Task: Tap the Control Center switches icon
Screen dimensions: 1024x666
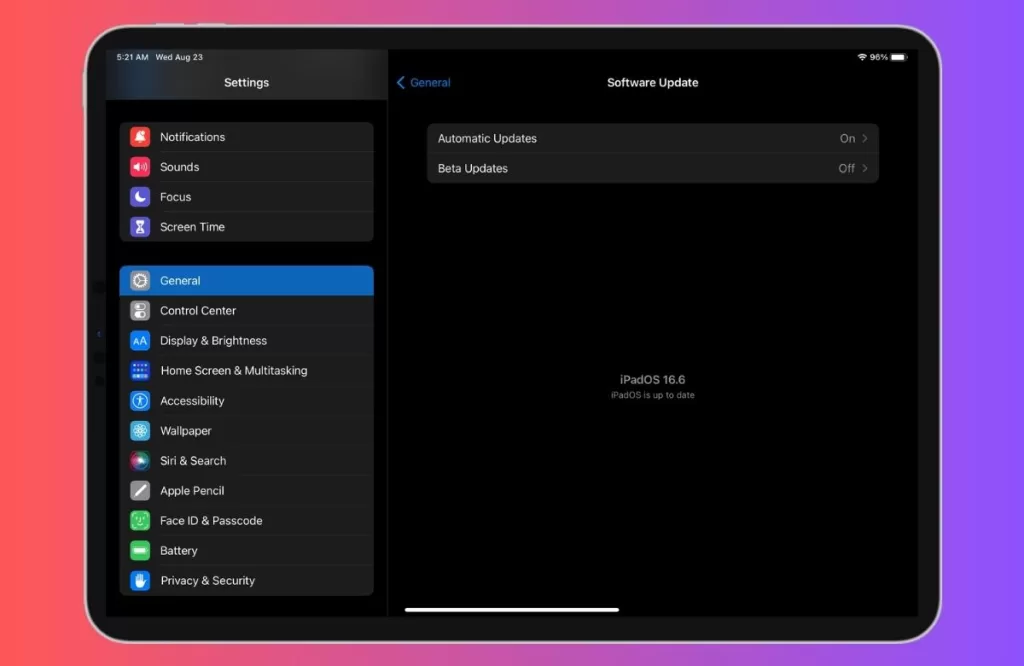Action: [140, 311]
